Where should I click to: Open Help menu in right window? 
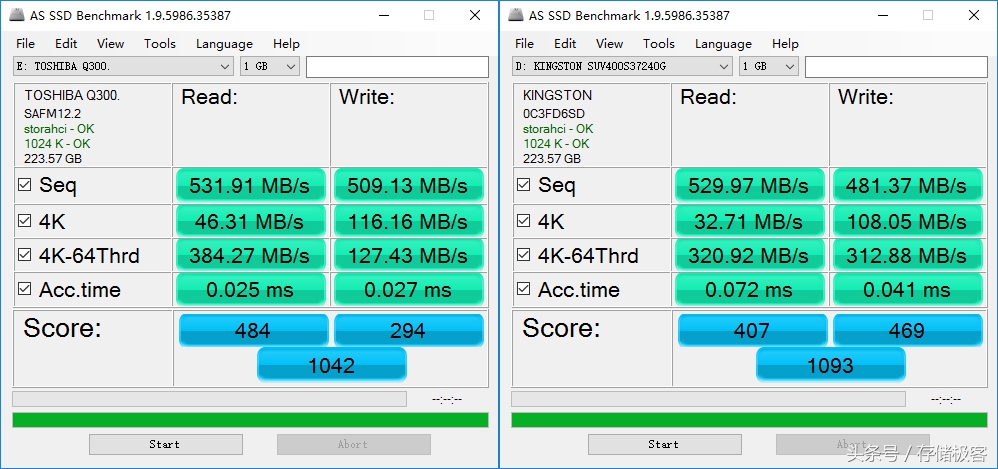tap(785, 43)
